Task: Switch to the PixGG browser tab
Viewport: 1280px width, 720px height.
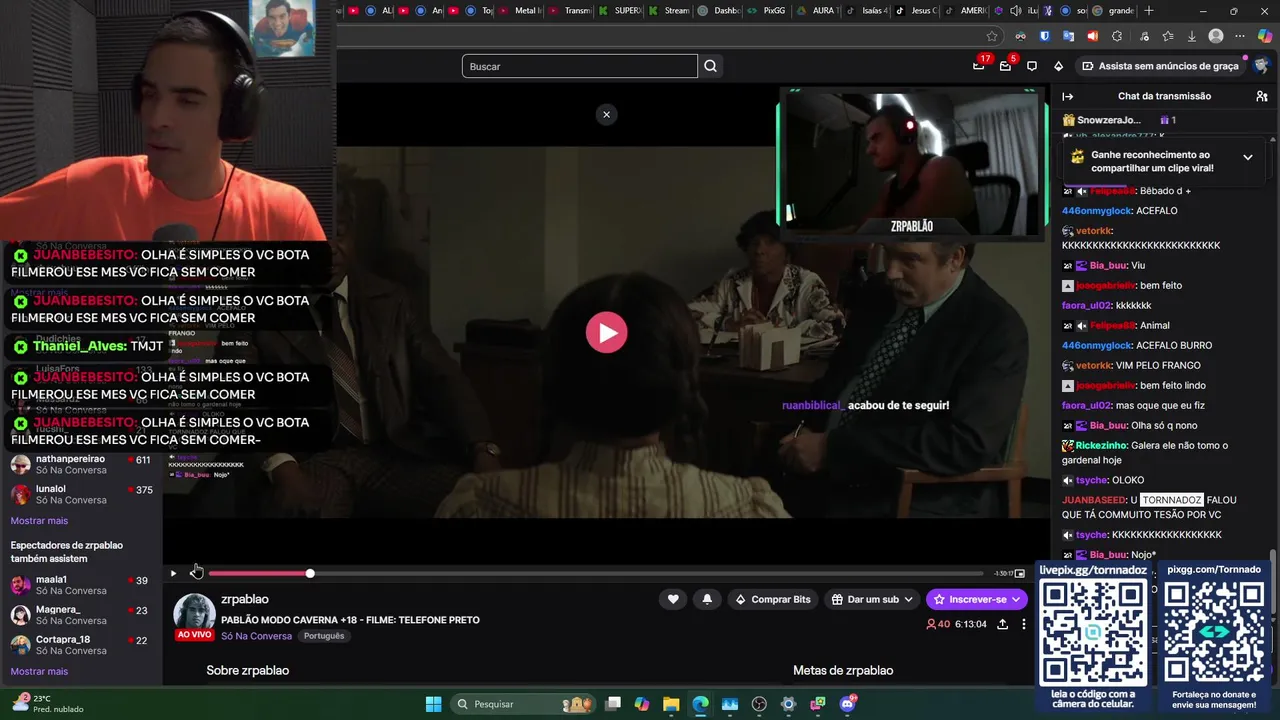Action: pyautogui.click(x=767, y=11)
